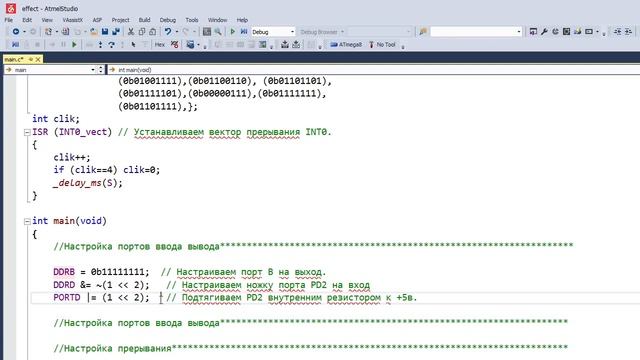Open the Undo history dropdown arrow
Screen dimensions: 640x360
[x=176, y=31]
